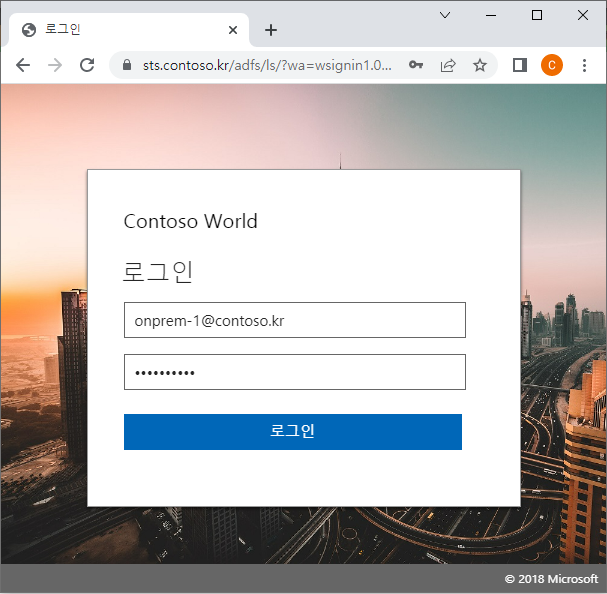
Task: Close the browser window
Action: pyautogui.click(x=583, y=15)
